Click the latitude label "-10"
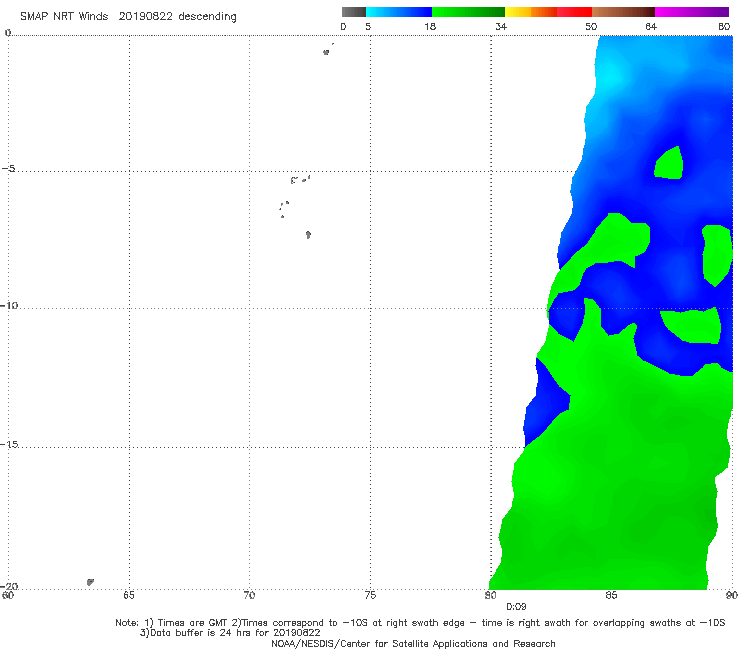740x650 pixels. pos(9,305)
